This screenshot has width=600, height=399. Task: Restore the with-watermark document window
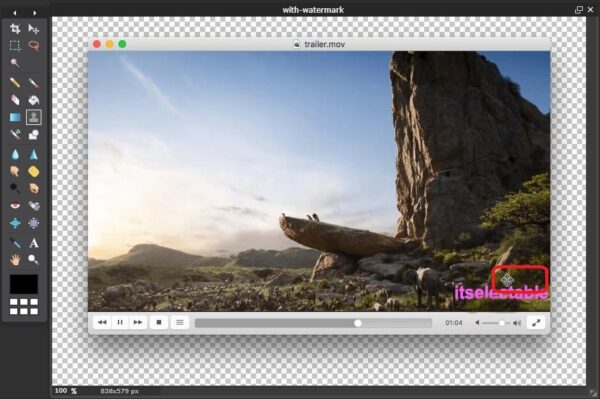(x=579, y=10)
